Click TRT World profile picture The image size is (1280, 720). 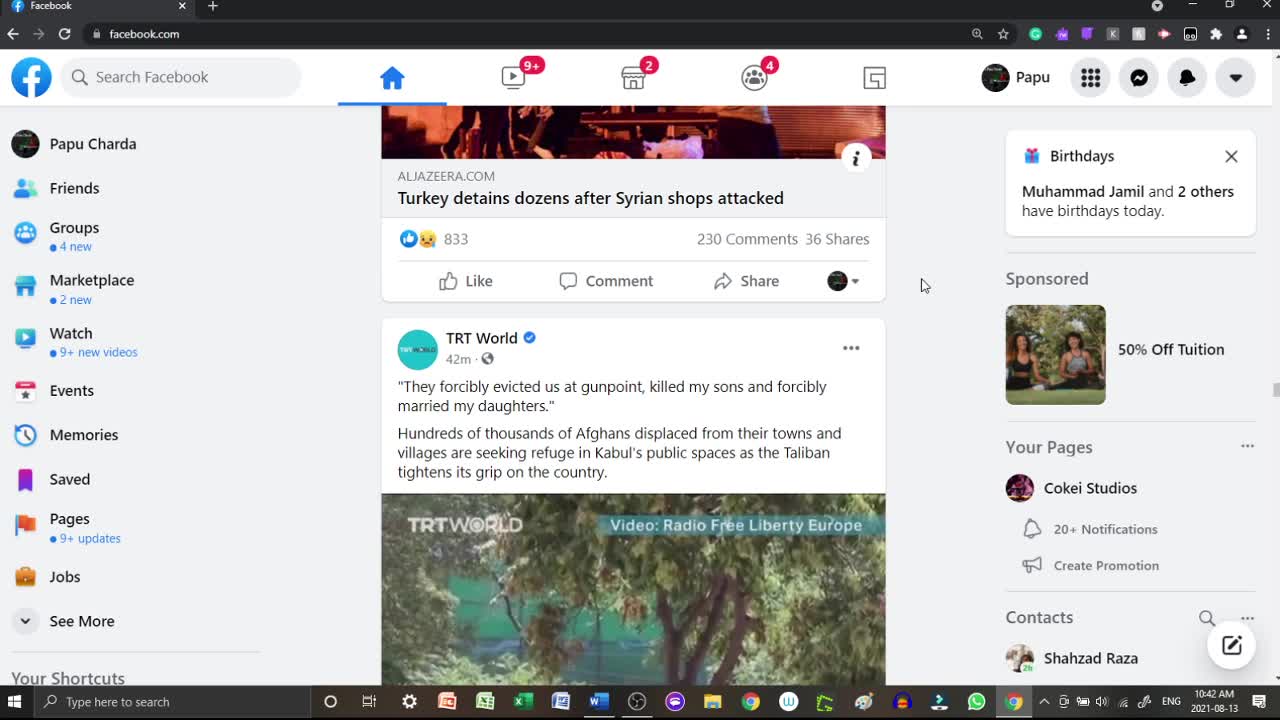[x=417, y=349]
